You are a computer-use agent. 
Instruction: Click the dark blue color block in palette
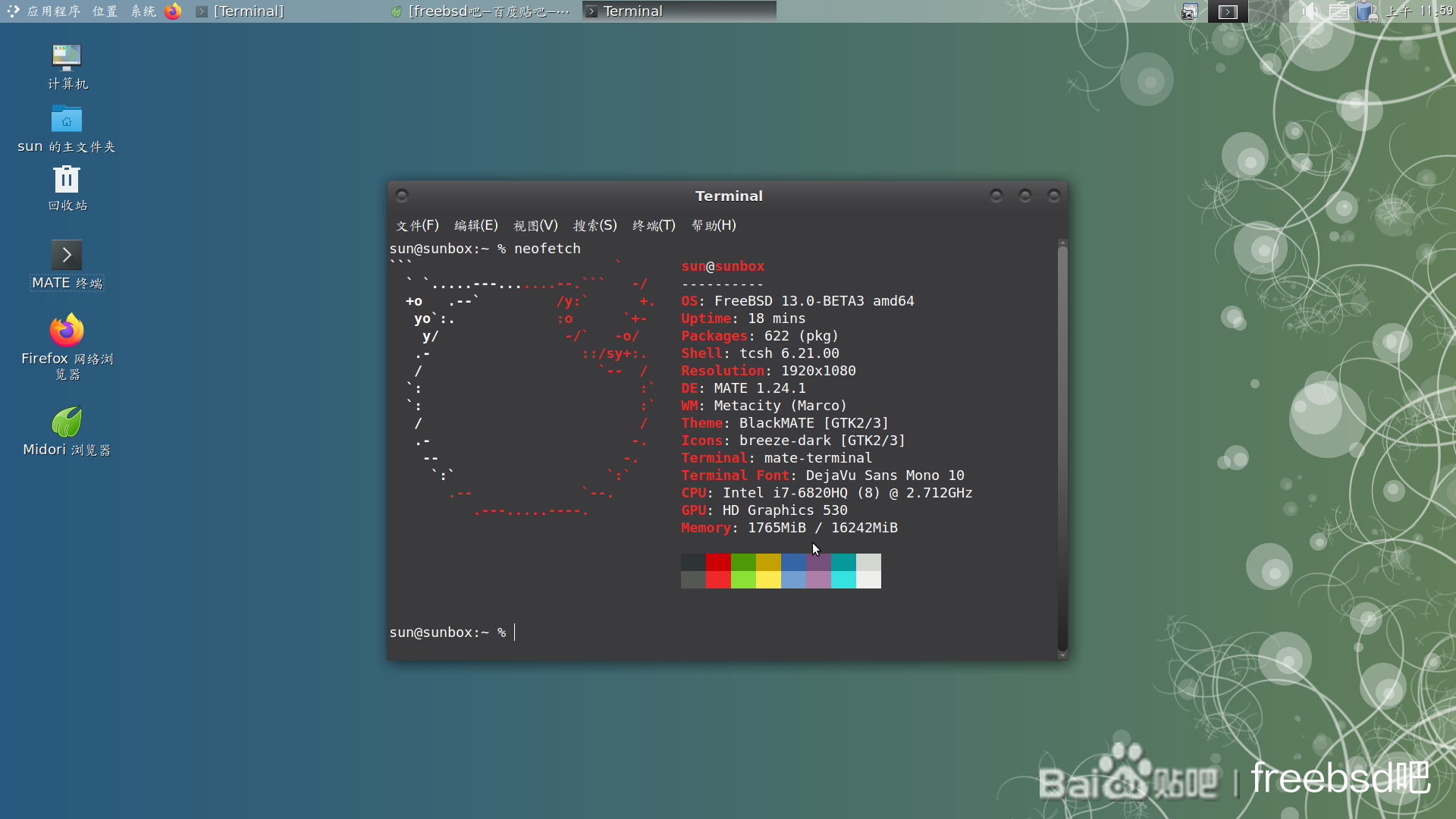click(x=793, y=562)
